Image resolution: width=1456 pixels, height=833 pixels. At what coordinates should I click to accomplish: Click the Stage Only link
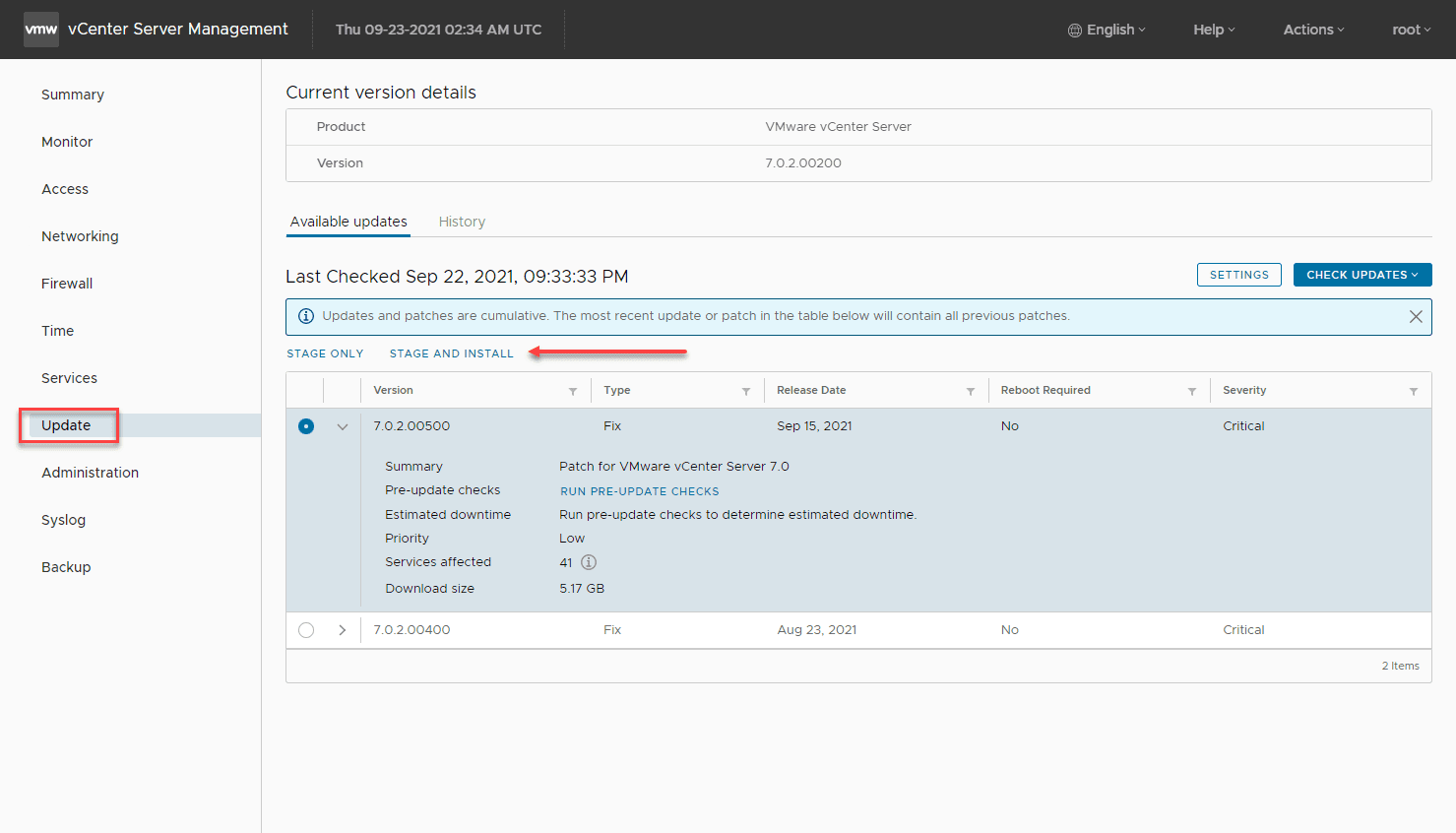tap(325, 353)
